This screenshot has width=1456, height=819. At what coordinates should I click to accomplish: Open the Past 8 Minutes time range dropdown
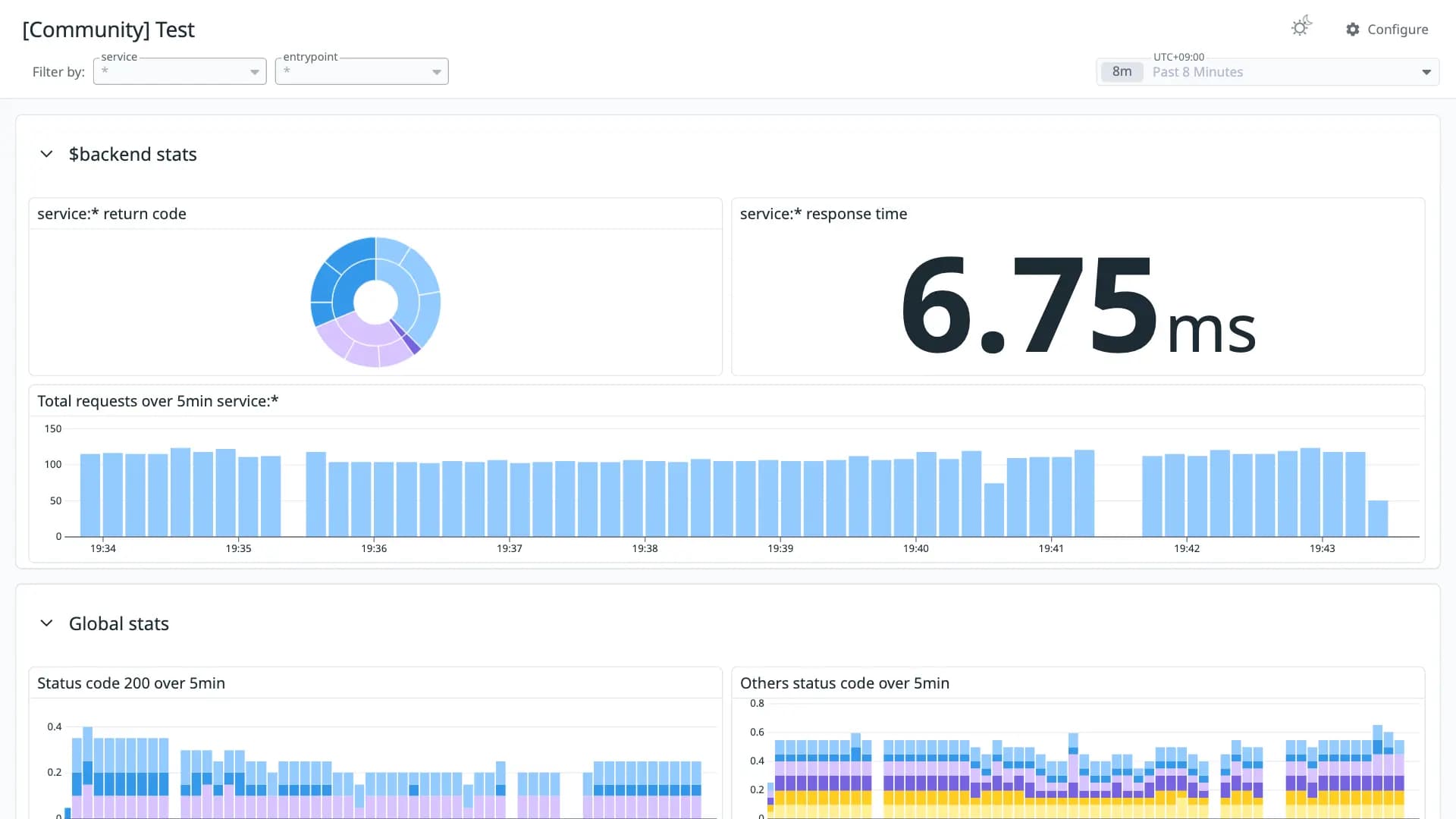pos(1268,72)
